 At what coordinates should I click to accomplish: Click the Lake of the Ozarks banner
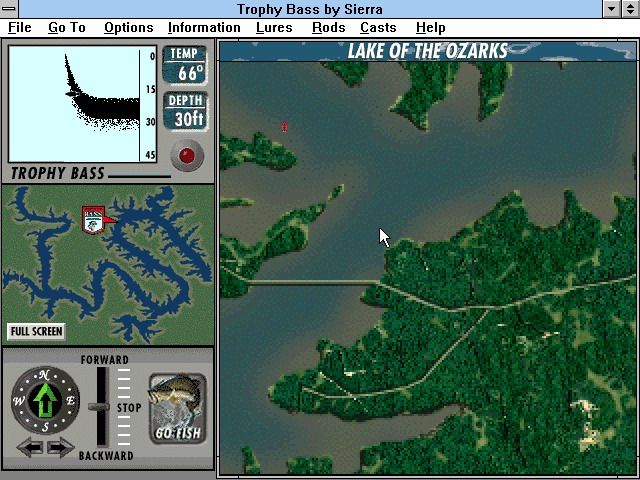coord(427,51)
